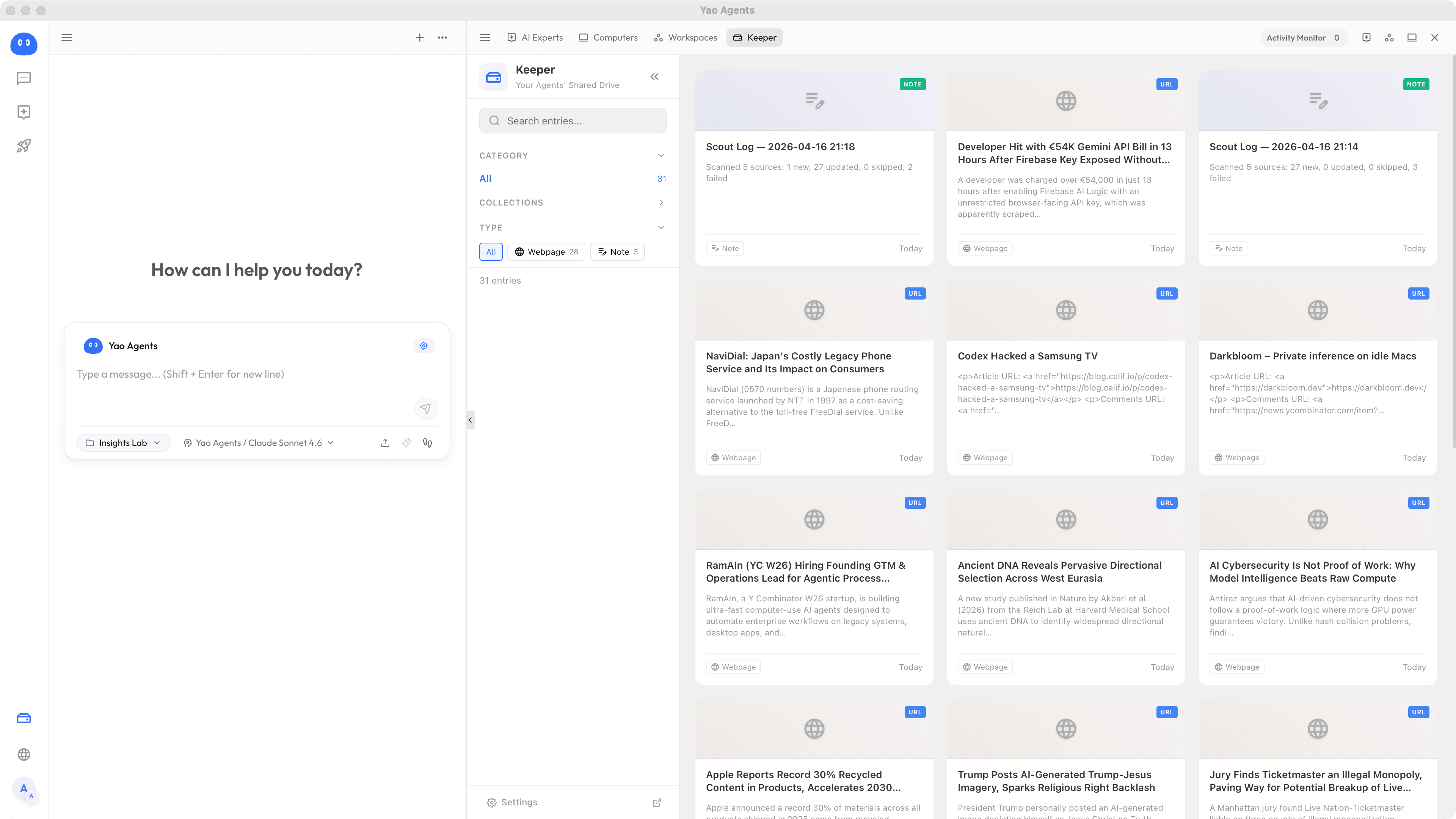The height and width of the screenshot is (819, 1456).
Task: Click the Webpage tag on Darkbloom card
Action: [1237, 458]
